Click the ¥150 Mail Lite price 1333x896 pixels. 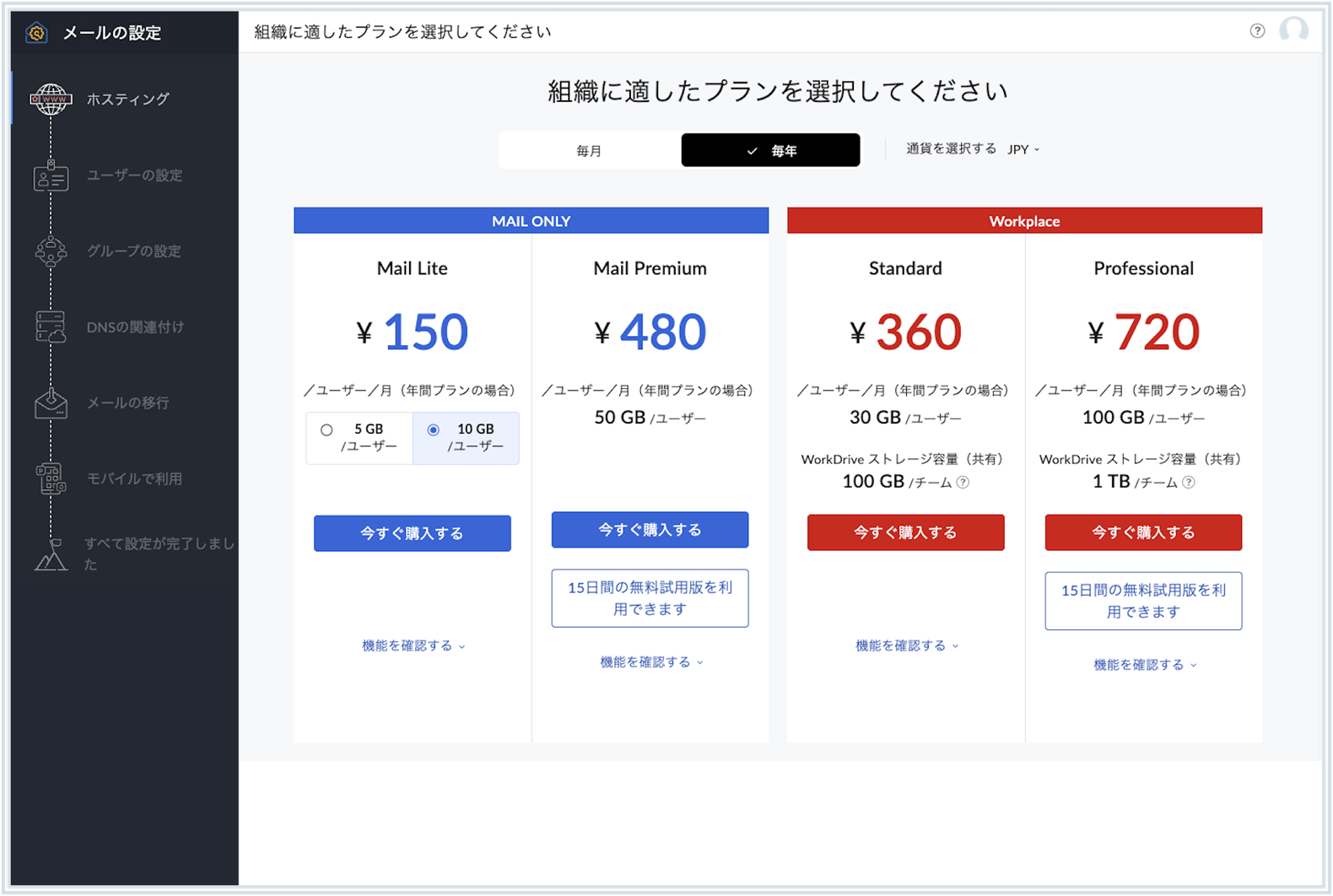413,332
